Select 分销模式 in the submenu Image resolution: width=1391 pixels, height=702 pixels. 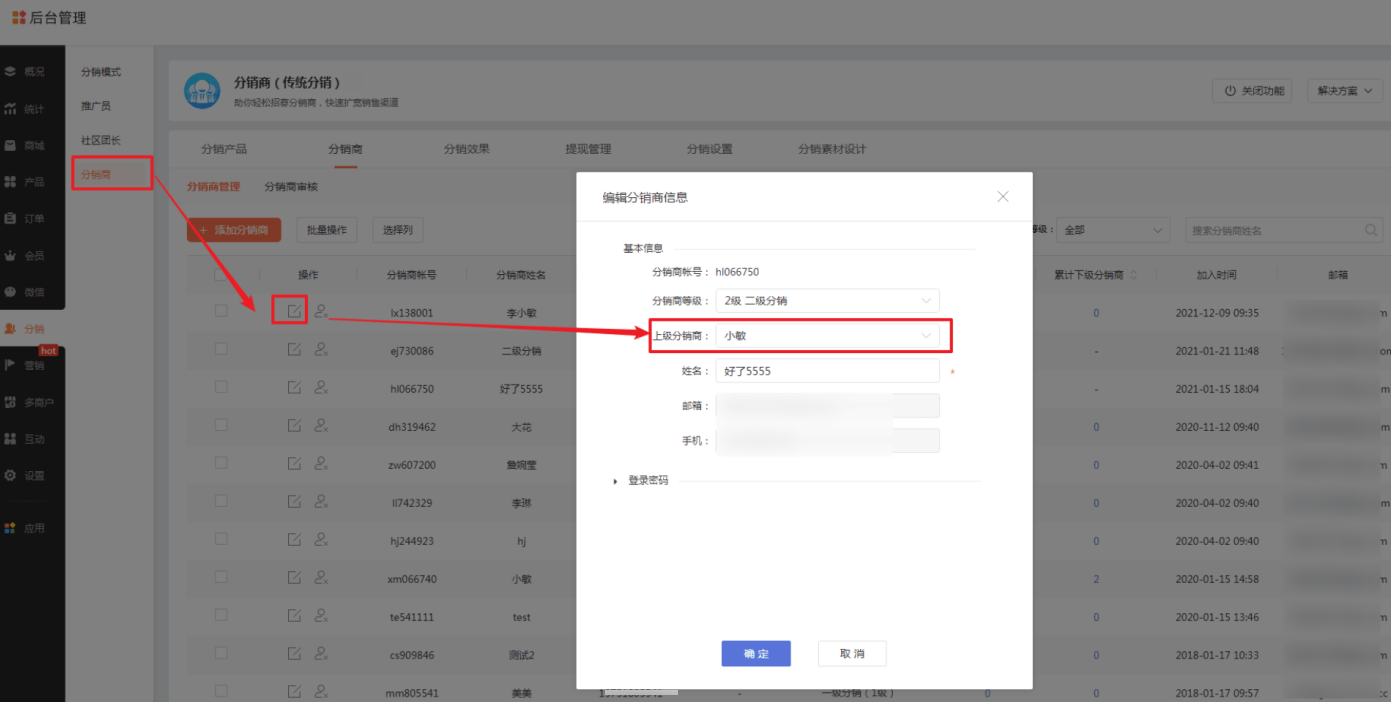tap(101, 72)
